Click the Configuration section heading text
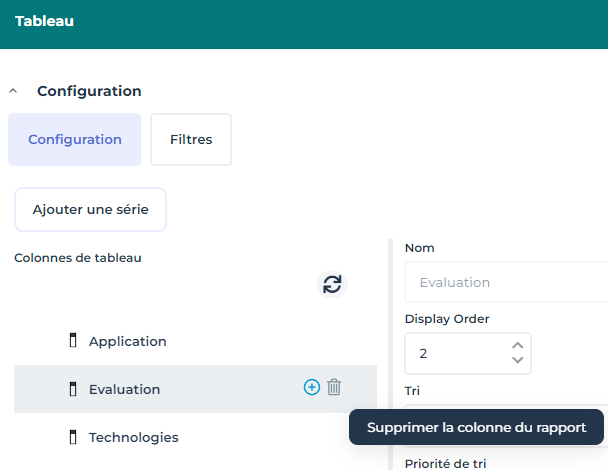Image resolution: width=608 pixels, height=470 pixels. 89,91
